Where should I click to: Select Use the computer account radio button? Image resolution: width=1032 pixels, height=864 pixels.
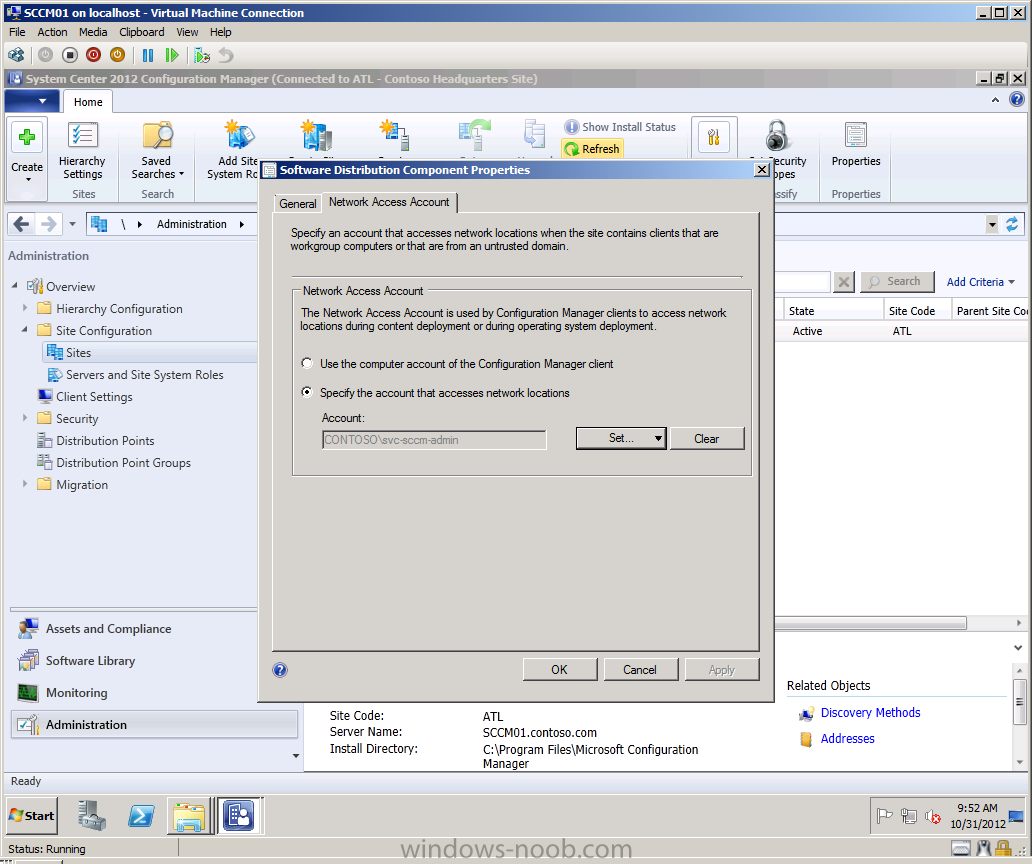tap(307, 363)
